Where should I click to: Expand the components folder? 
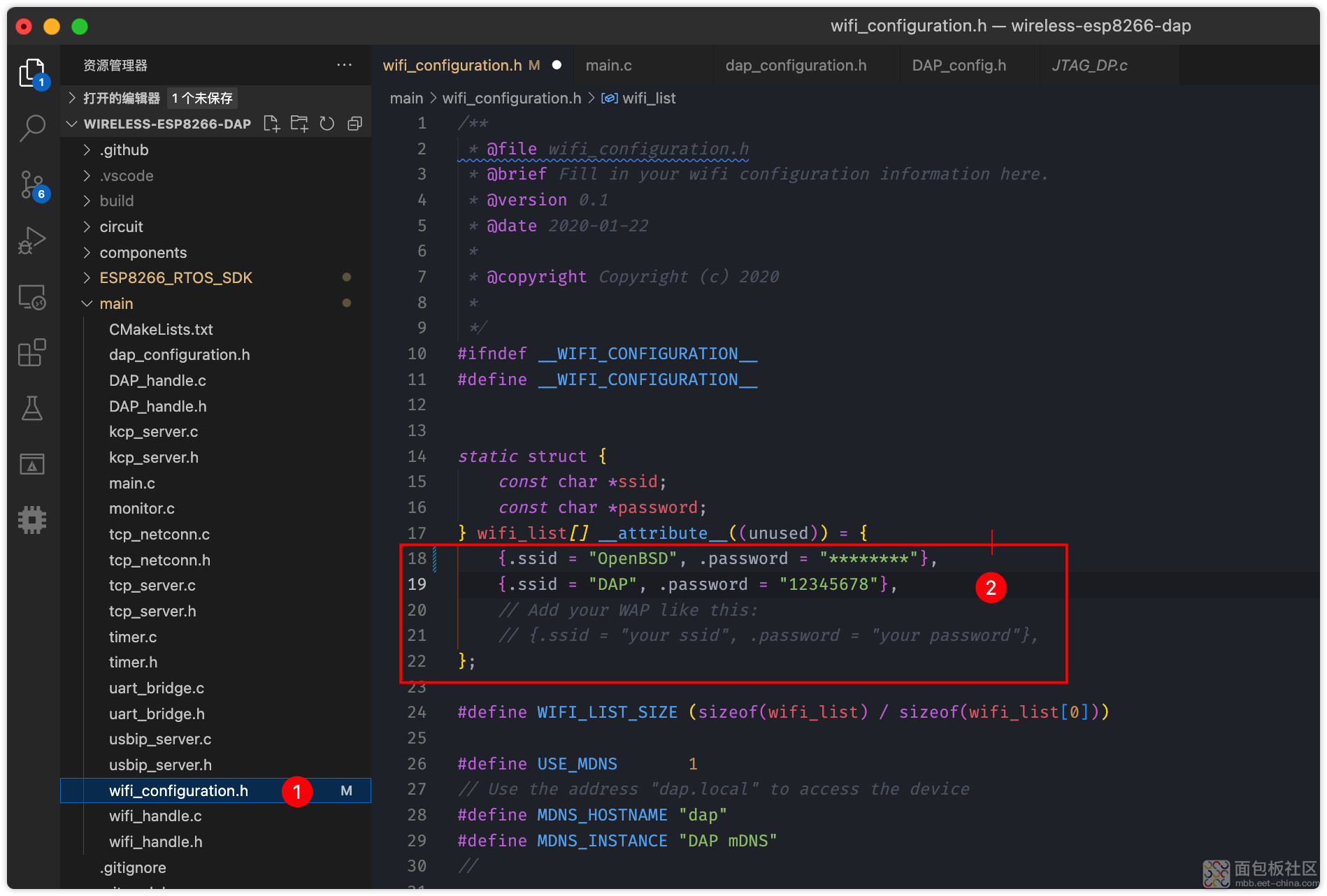[x=87, y=252]
